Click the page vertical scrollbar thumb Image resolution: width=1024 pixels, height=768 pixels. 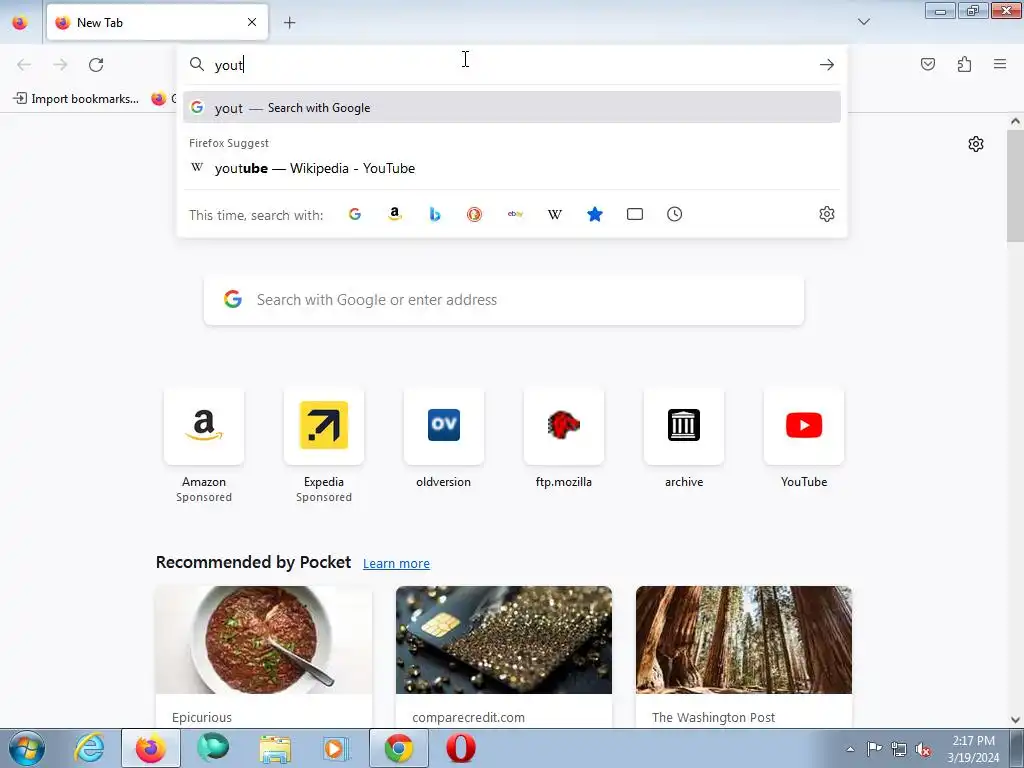(x=1015, y=185)
